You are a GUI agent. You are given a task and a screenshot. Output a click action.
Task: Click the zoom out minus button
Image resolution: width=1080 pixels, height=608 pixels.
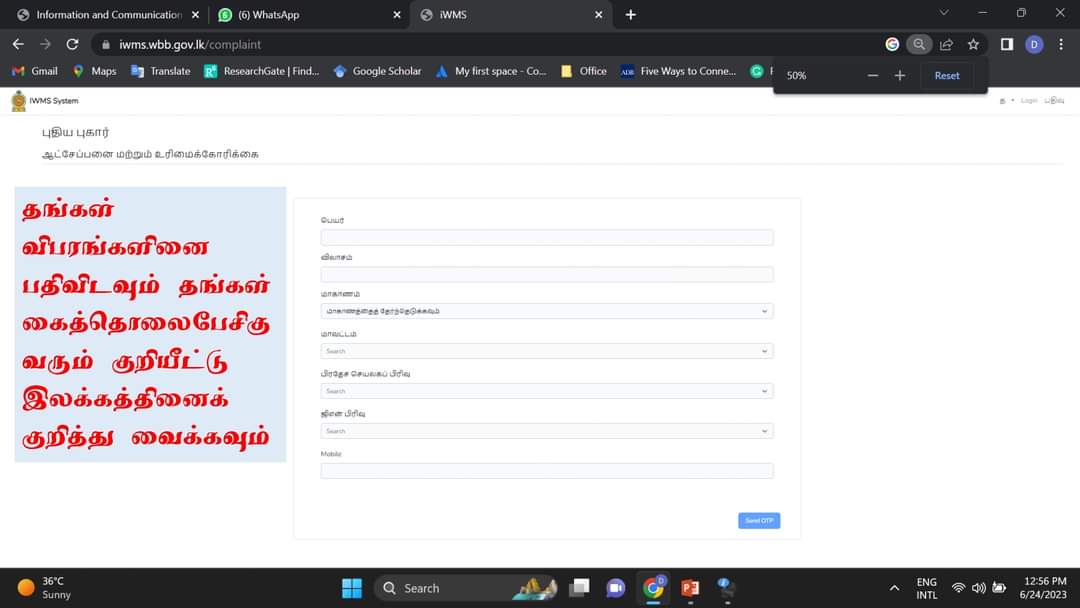tap(873, 76)
